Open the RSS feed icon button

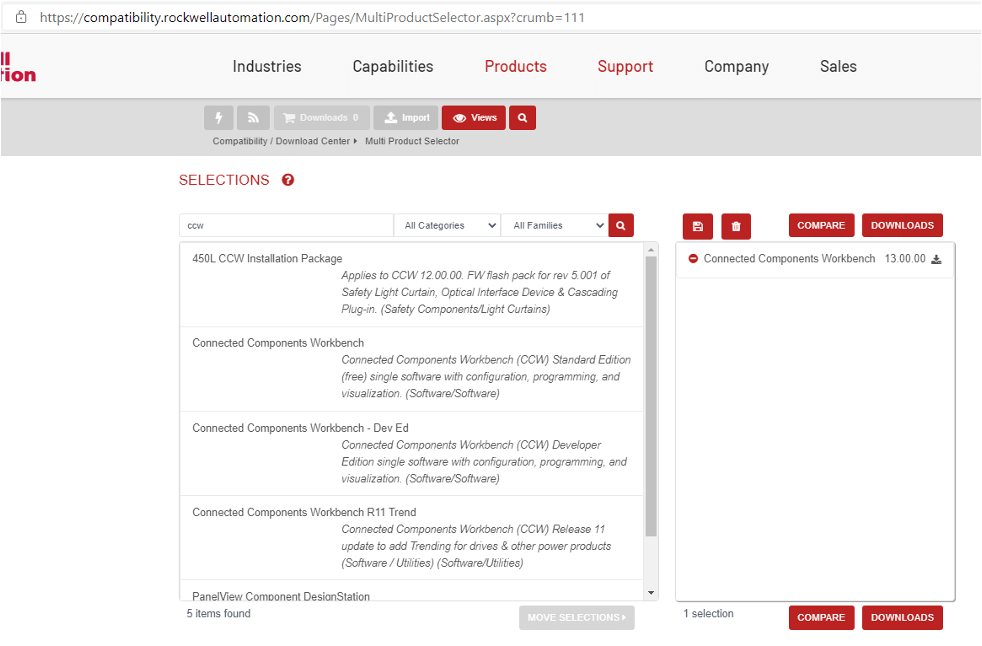click(253, 118)
